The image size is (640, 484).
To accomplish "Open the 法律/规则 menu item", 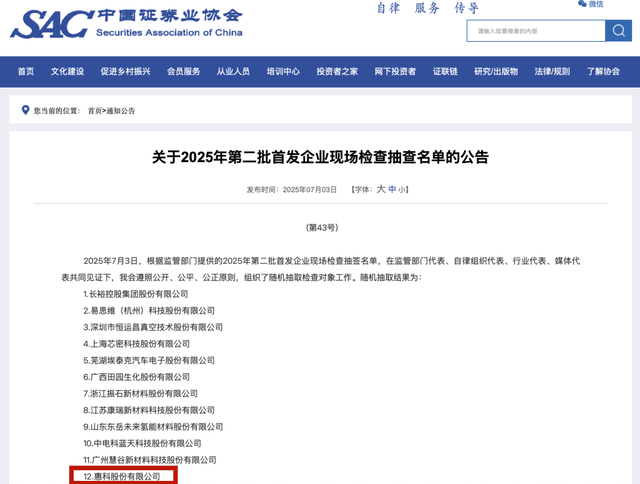I will click(552, 71).
